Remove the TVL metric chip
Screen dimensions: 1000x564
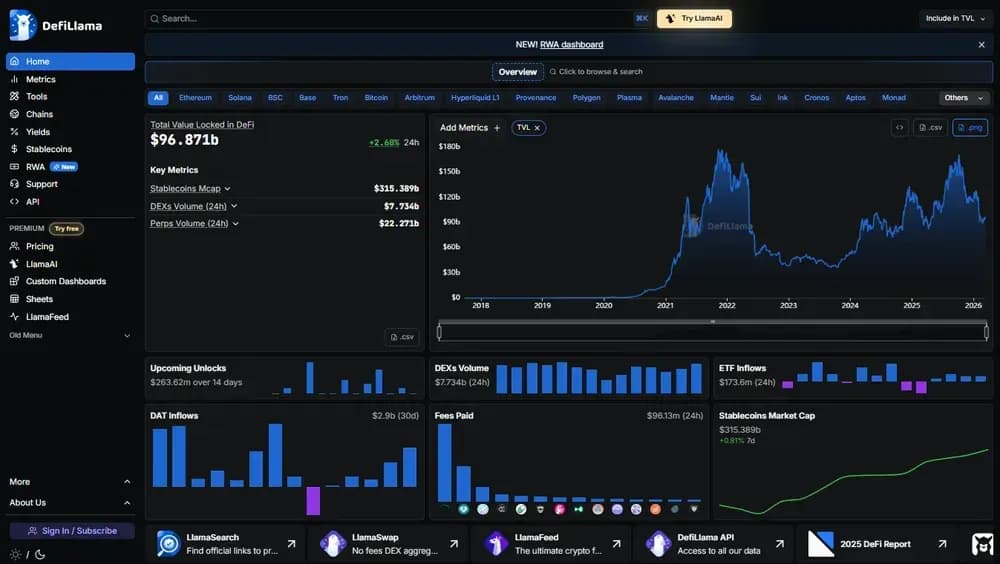pyautogui.click(x=537, y=128)
